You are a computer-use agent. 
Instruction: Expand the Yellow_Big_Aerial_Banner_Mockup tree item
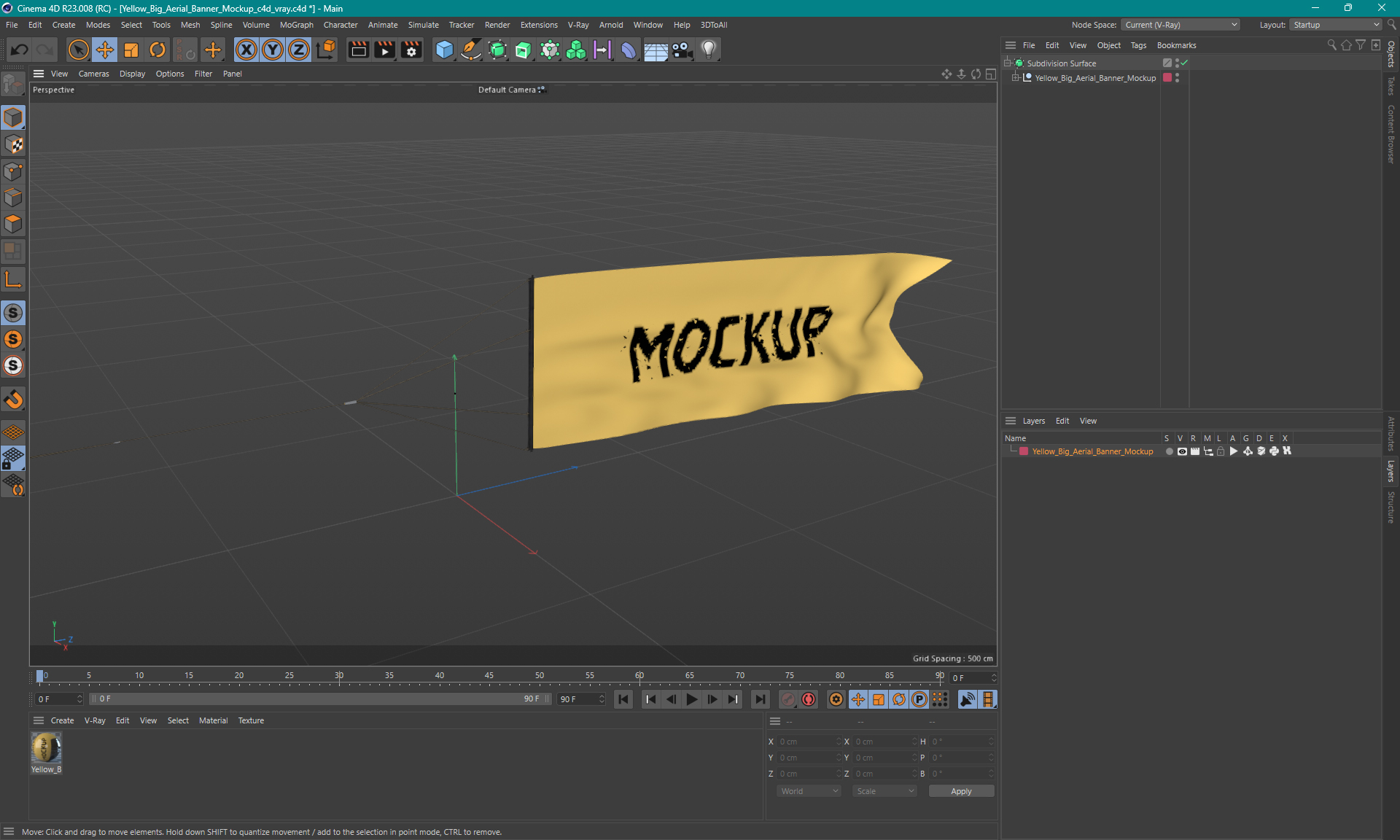[1021, 77]
